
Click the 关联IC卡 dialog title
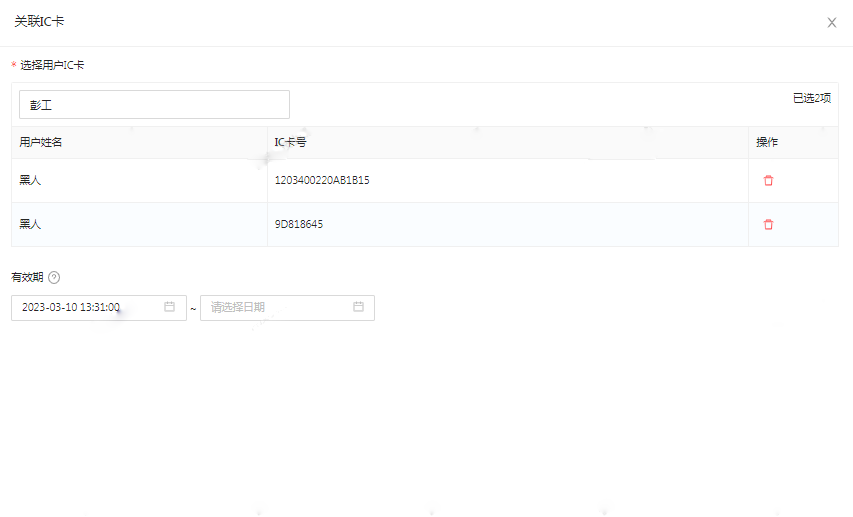pyautogui.click(x=39, y=21)
